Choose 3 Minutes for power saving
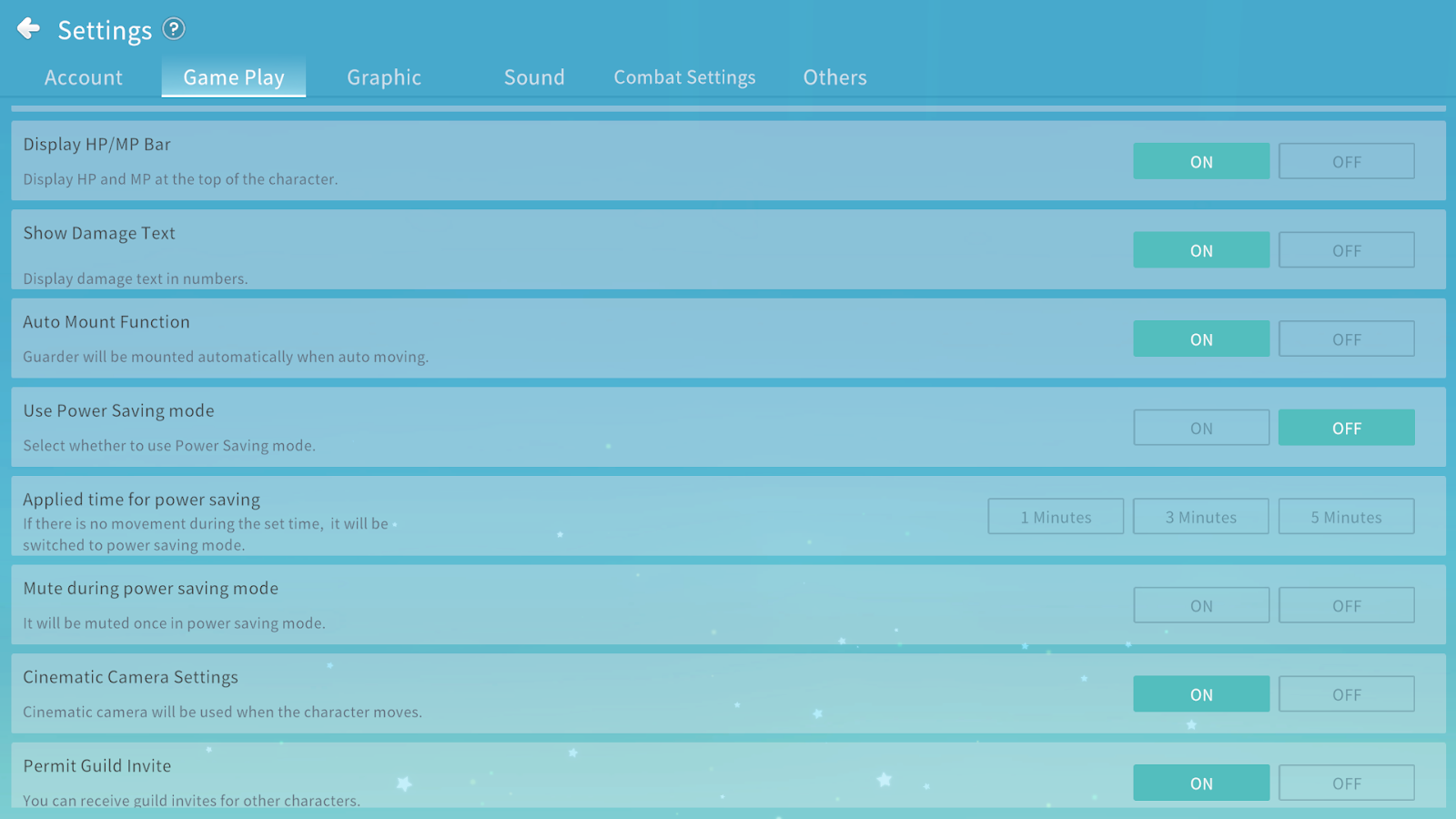Screen dimensions: 1456x819 (x=1201, y=517)
